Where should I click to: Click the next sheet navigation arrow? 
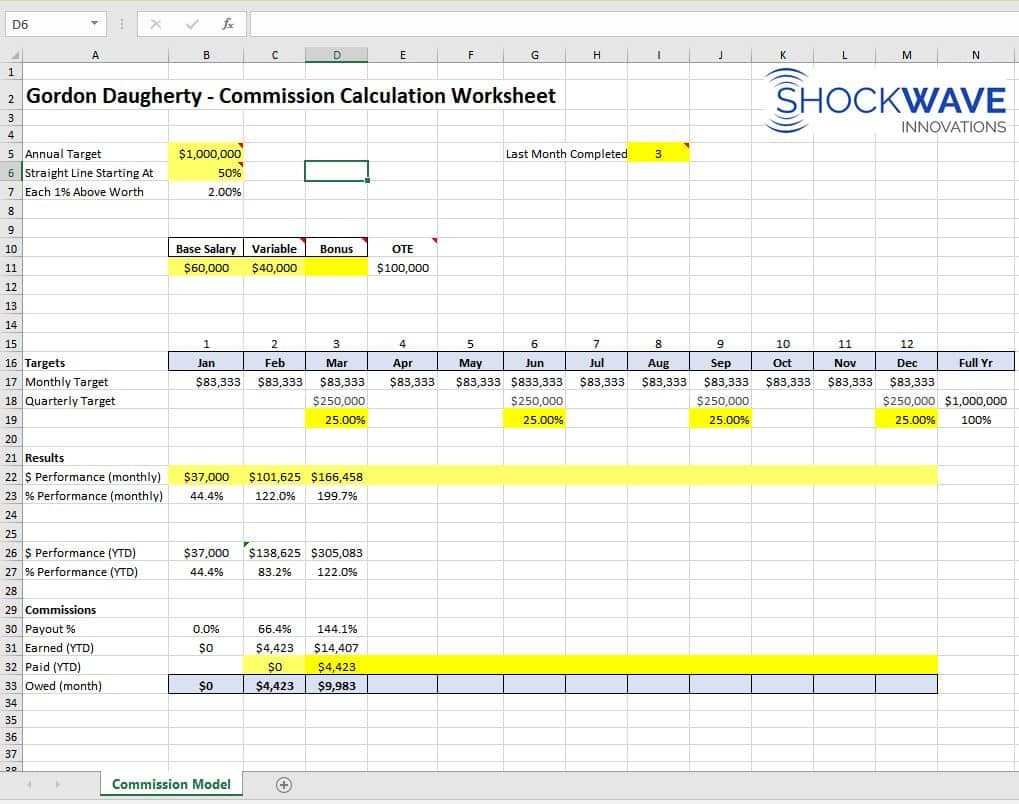(57, 785)
